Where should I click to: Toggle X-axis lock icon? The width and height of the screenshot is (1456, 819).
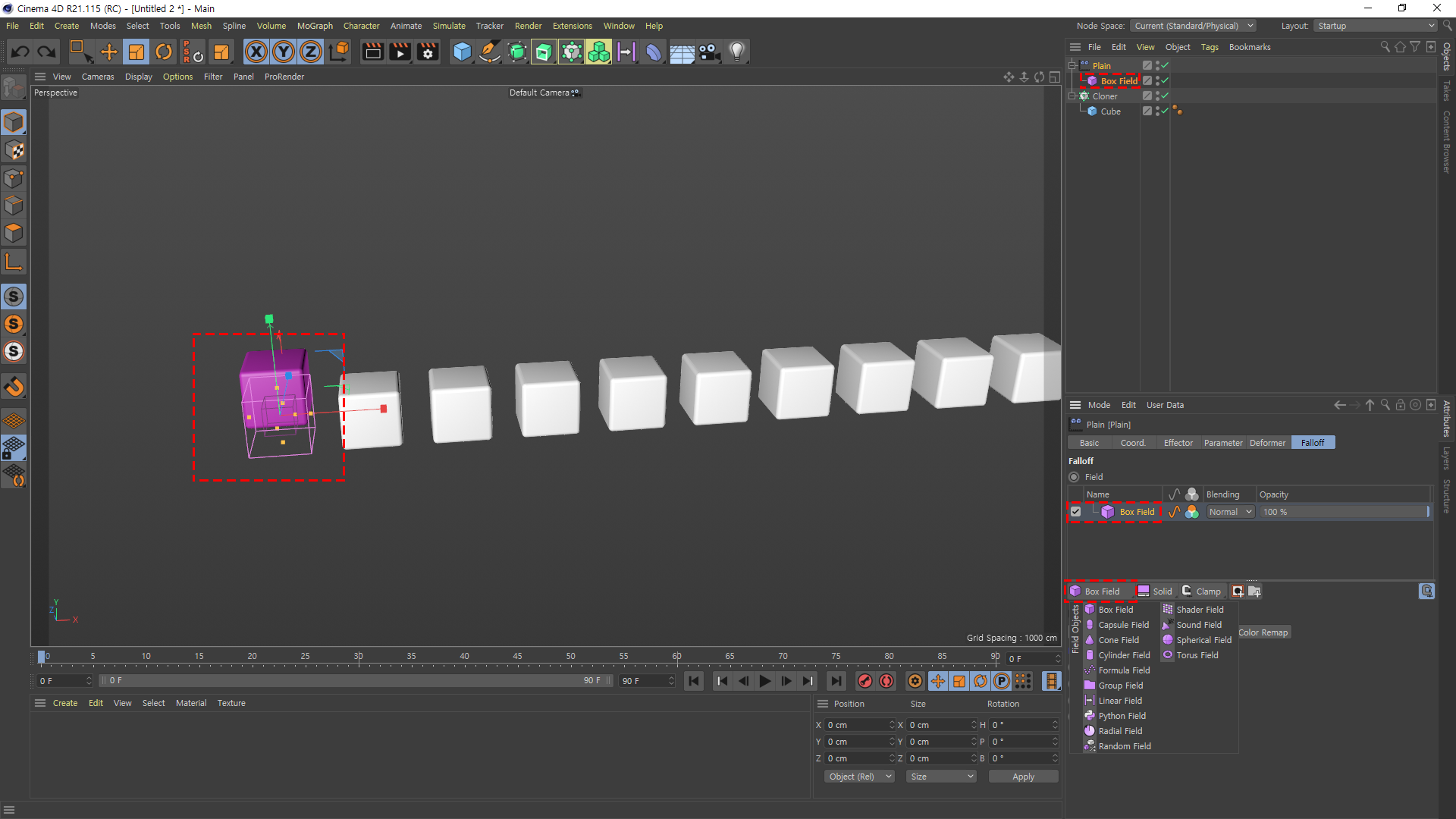tap(256, 52)
